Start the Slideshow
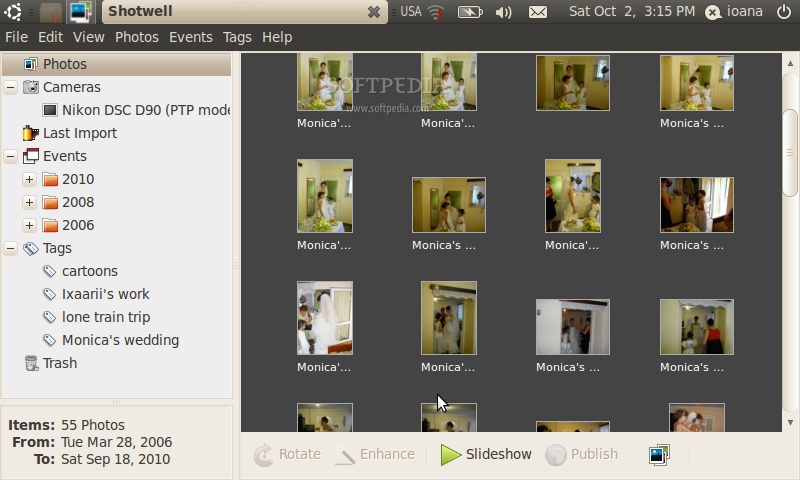 (x=485, y=454)
